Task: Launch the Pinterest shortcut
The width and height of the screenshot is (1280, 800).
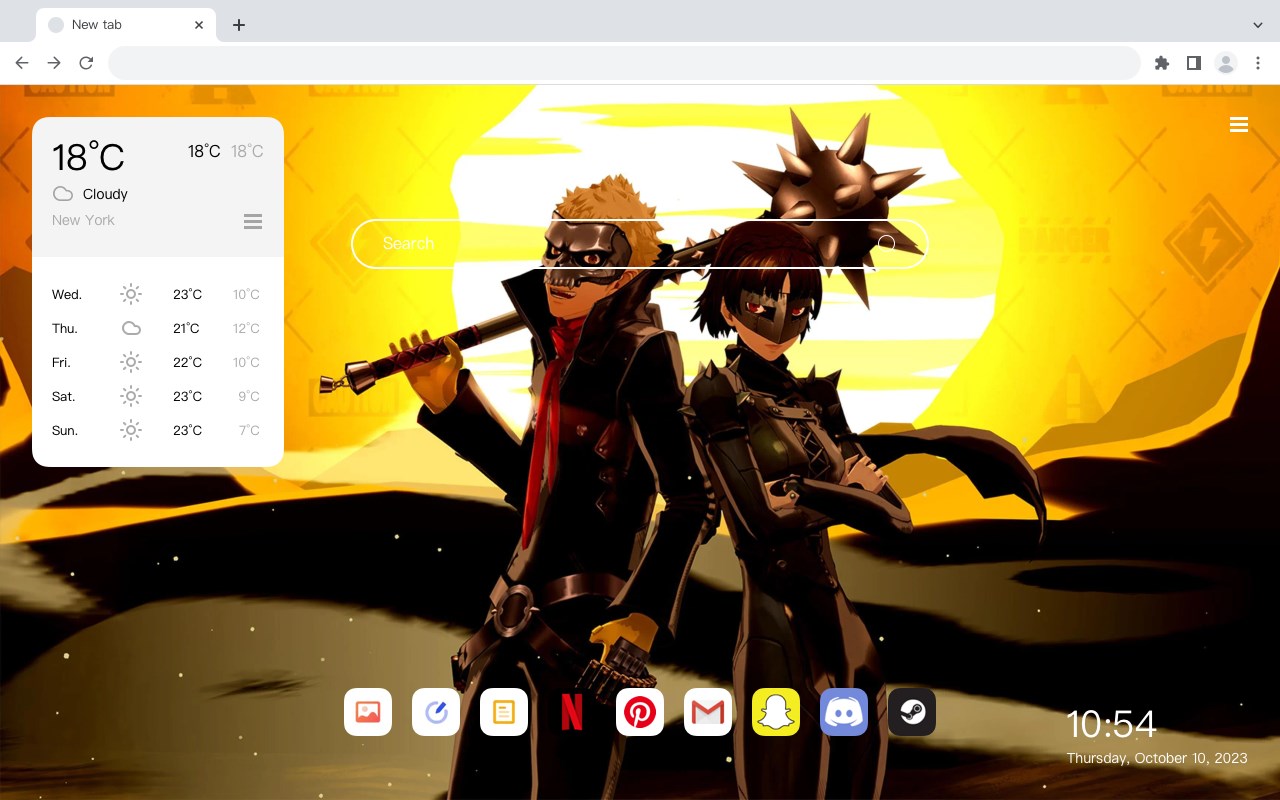Action: (640, 712)
